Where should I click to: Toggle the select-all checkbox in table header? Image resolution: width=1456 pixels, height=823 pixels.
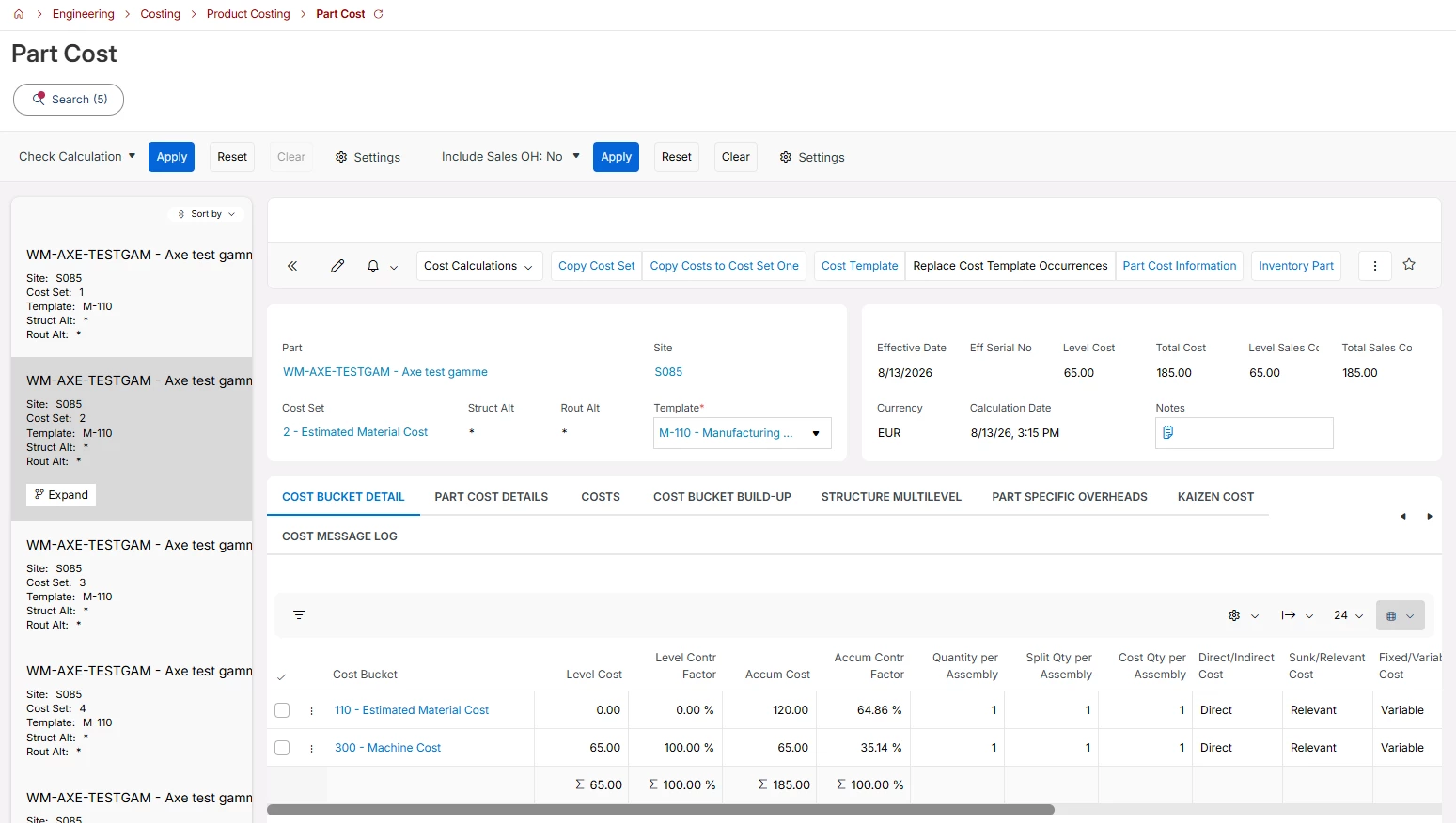point(282,676)
